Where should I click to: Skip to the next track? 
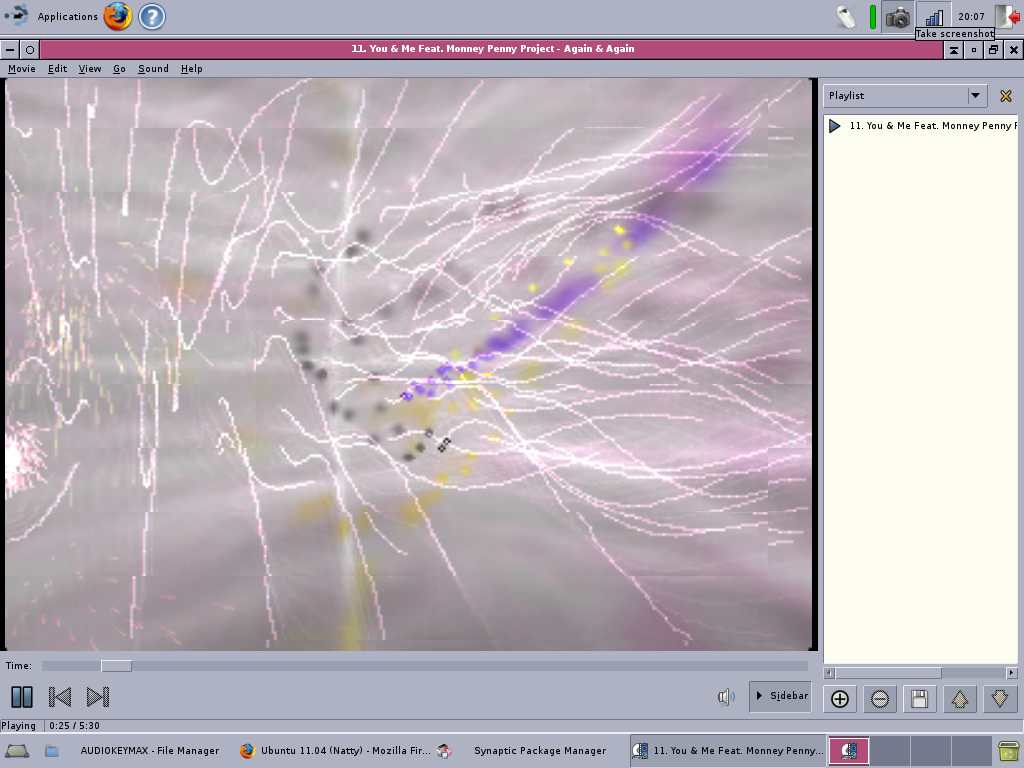[x=98, y=697]
